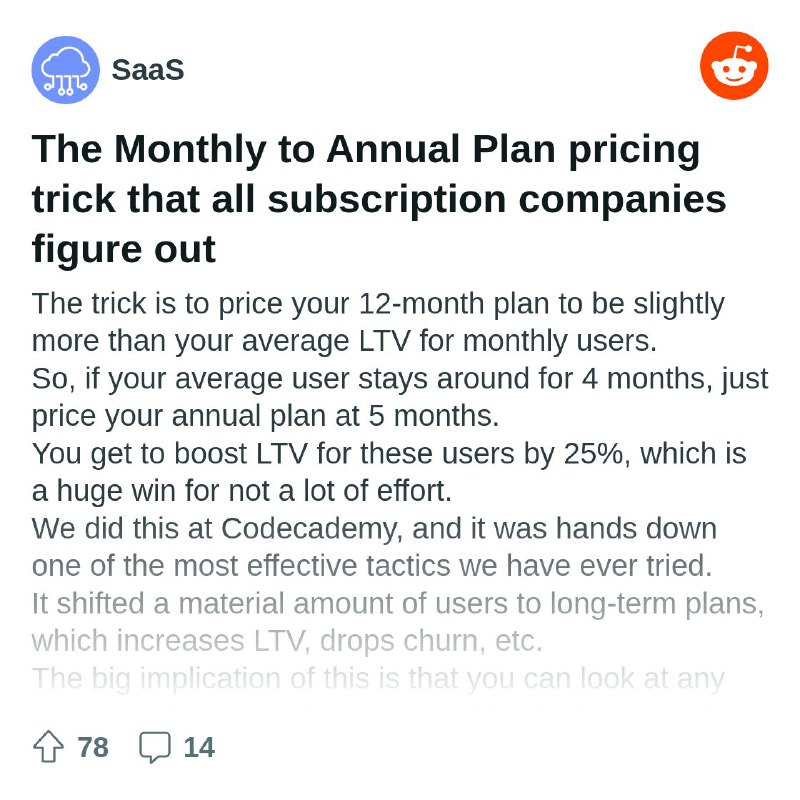Open the post title about Annual Plan pricing
The image size is (800, 800).
pyautogui.click(x=379, y=198)
